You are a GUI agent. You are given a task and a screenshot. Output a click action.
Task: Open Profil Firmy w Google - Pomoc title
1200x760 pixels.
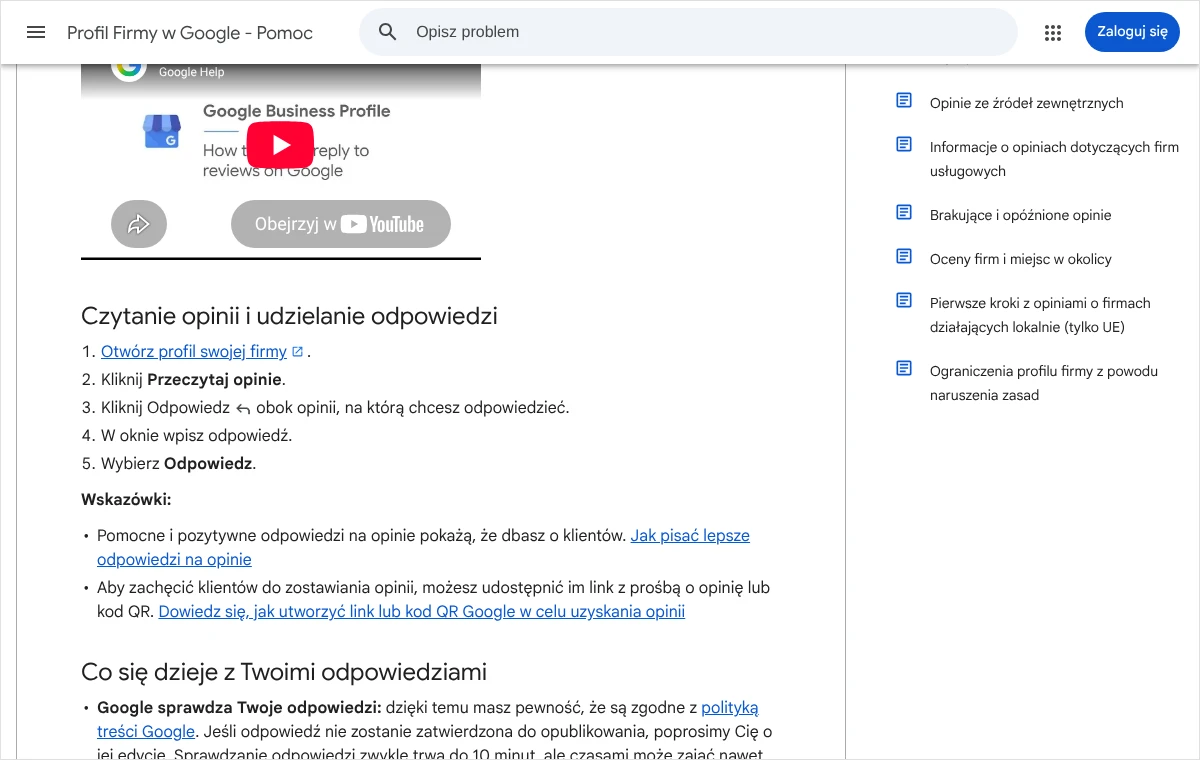(x=190, y=33)
